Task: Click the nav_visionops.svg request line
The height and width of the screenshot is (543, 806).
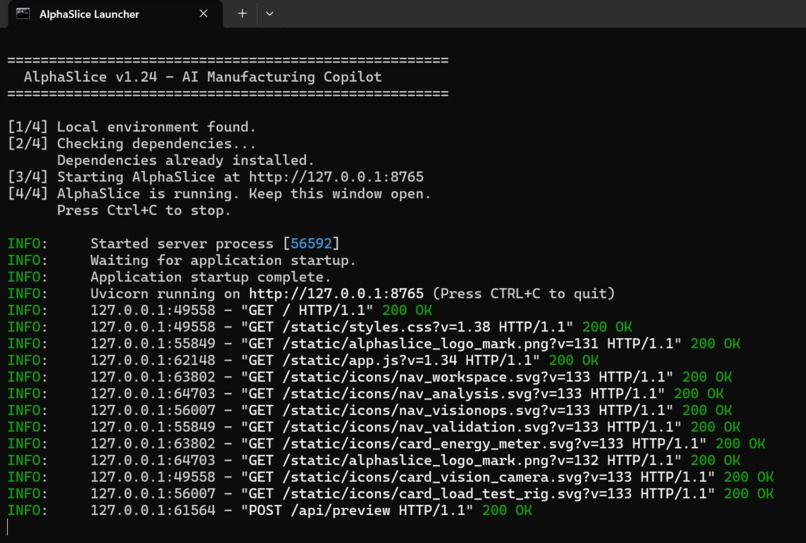Action: coord(370,410)
